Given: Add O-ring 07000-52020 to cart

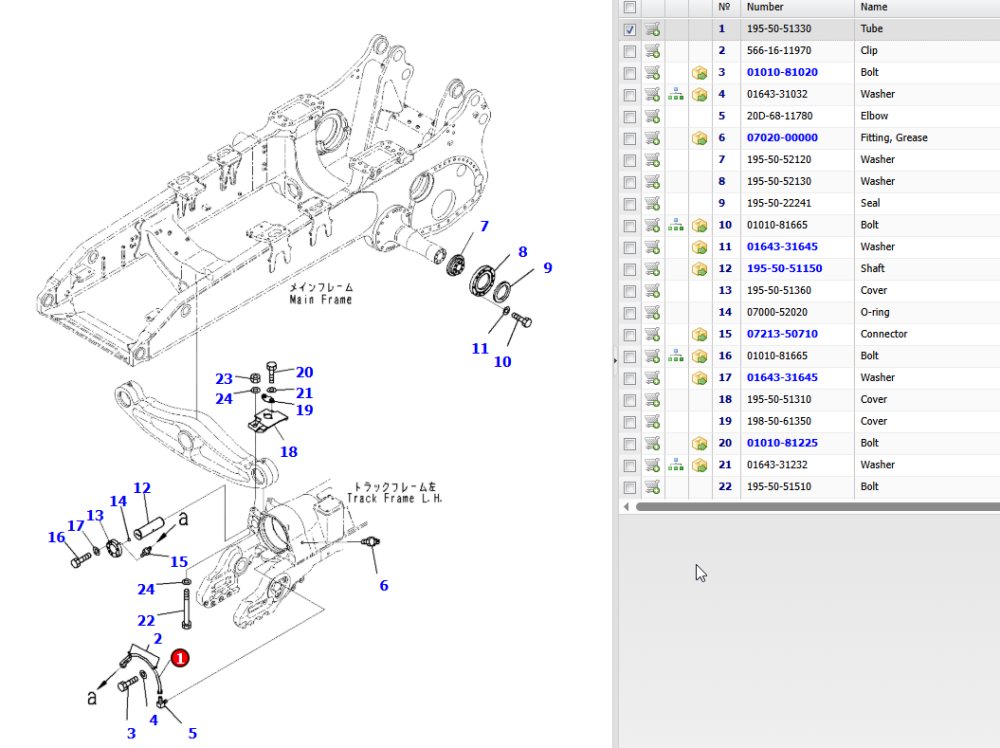Looking at the screenshot, I should pyautogui.click(x=652, y=312).
